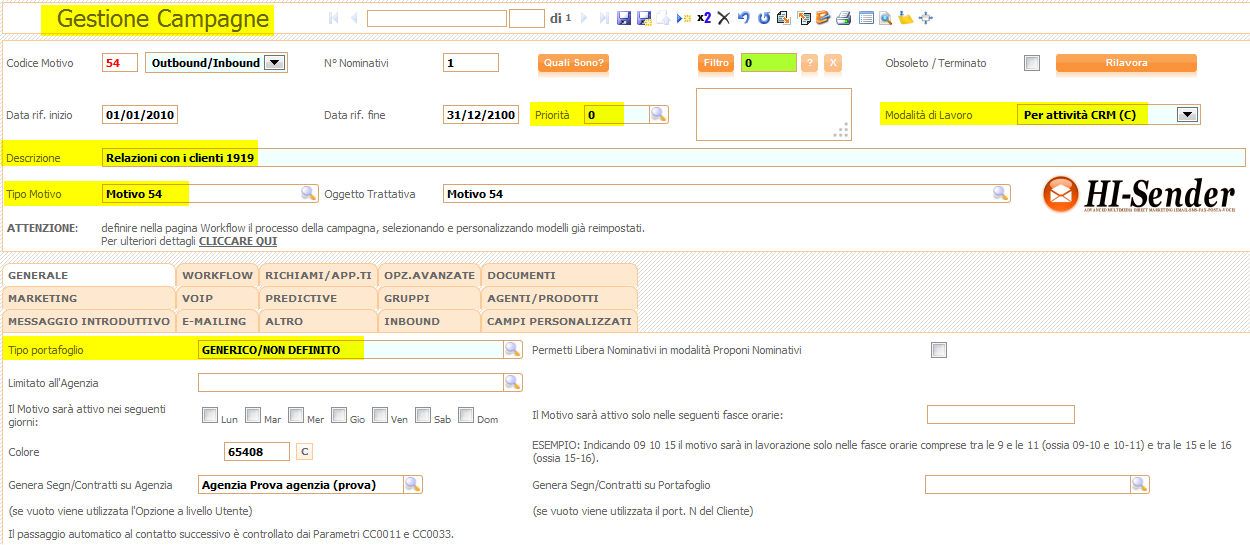1250x545 pixels.
Task: Click the lookup icon for Tipo portafoglio
Action: (x=511, y=350)
